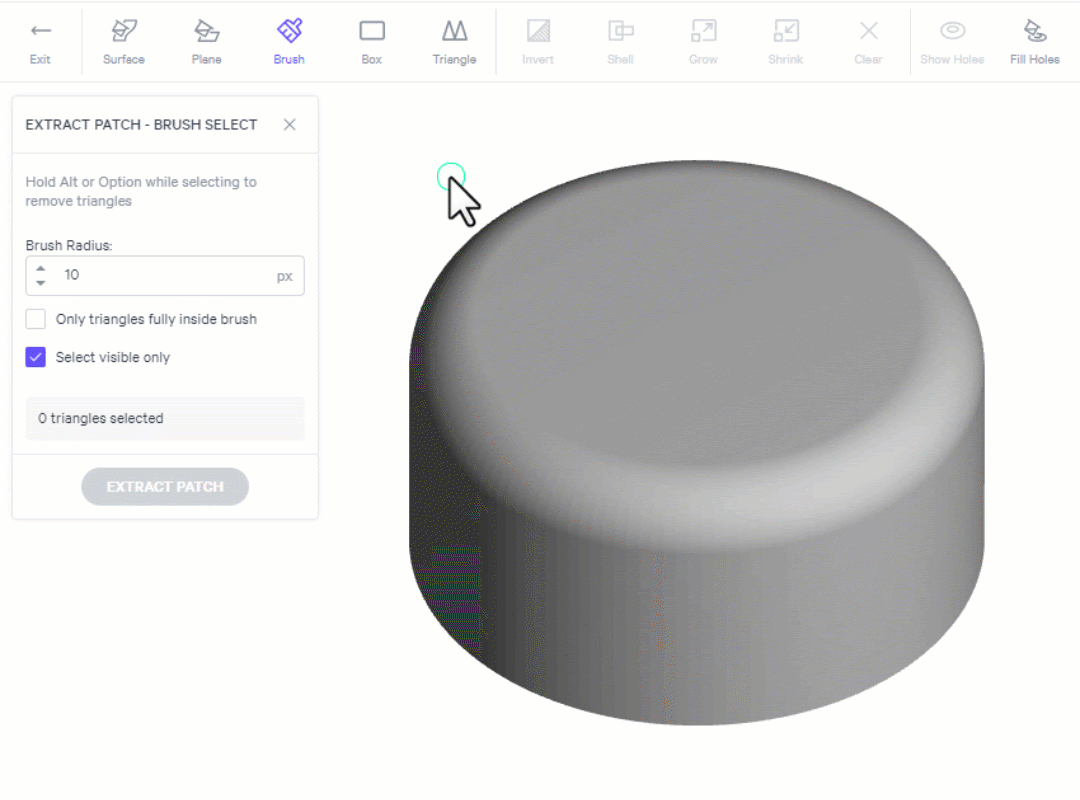Clear the triangle selection

868,32
